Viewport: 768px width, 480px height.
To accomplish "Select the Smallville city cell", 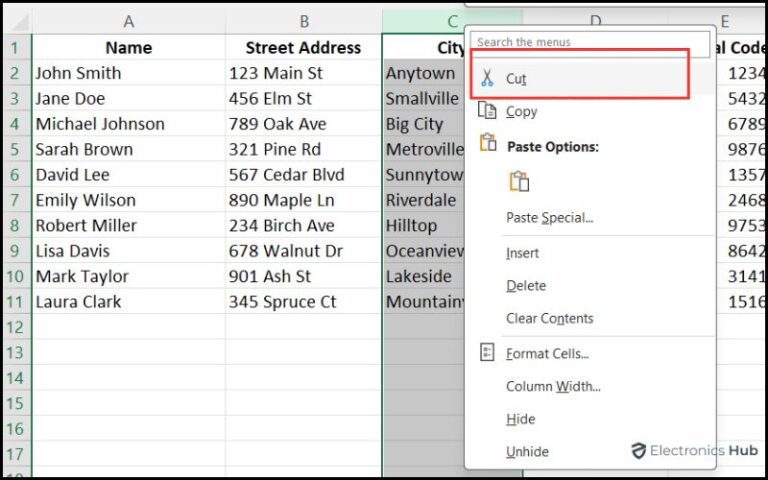I will (423, 98).
